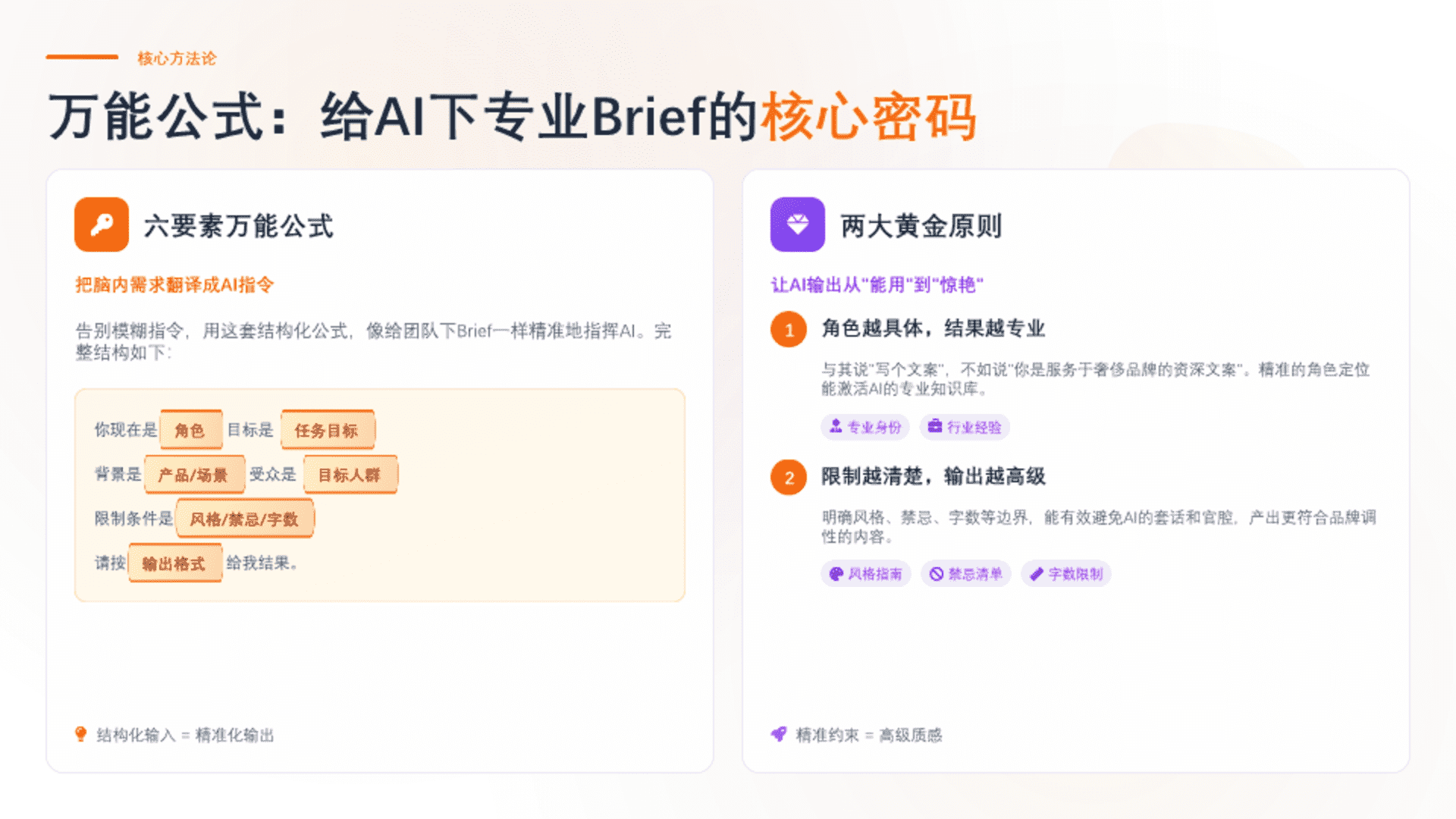The image size is (1456, 819).
Task: Select the 任务目标 placeholder chip
Action: point(327,430)
